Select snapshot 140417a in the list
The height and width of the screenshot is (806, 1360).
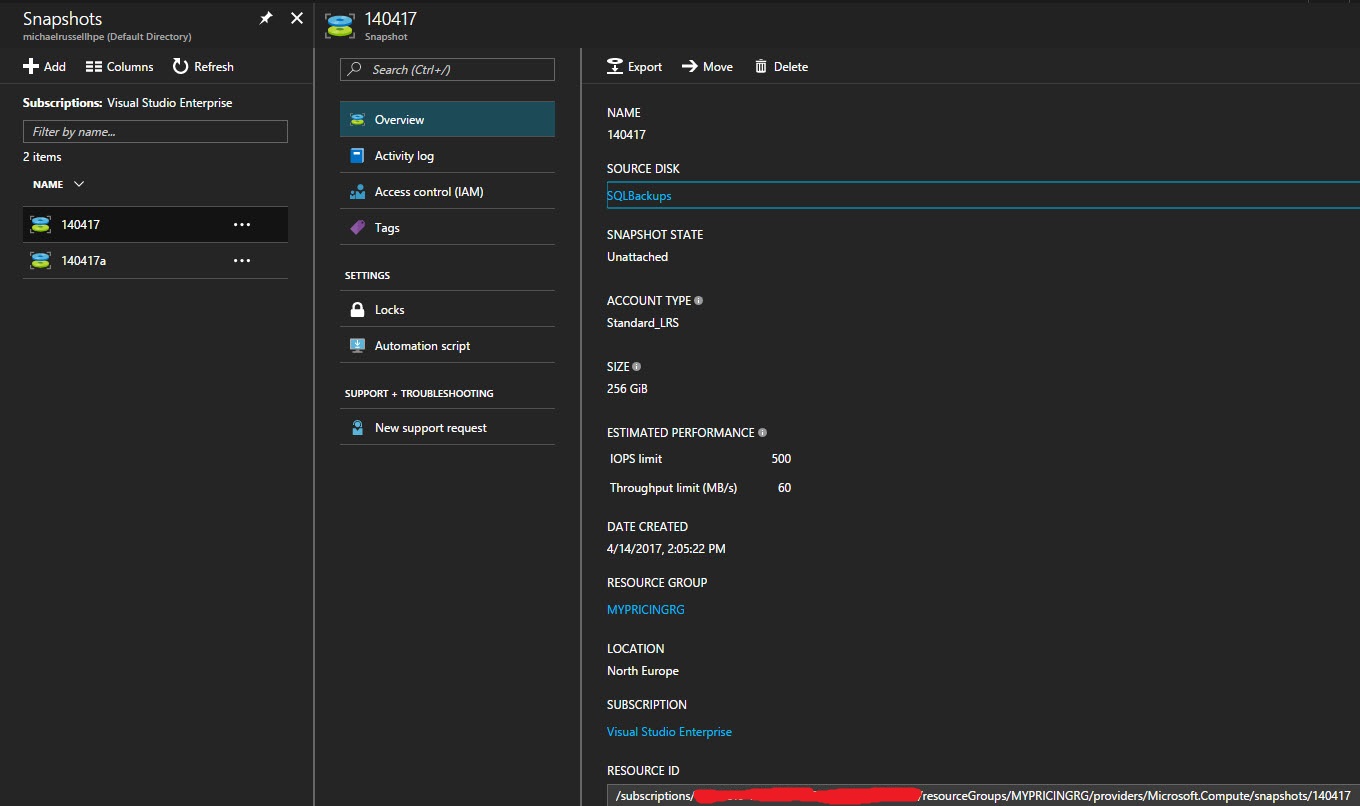click(x=155, y=260)
